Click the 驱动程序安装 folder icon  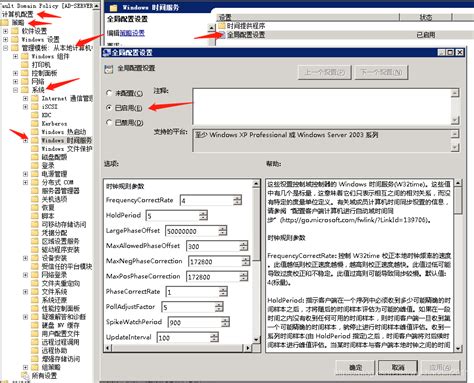(x=35, y=250)
